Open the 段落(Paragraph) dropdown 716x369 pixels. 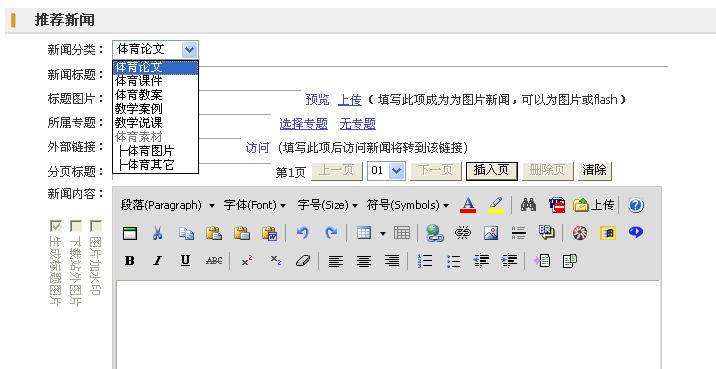coord(168,205)
